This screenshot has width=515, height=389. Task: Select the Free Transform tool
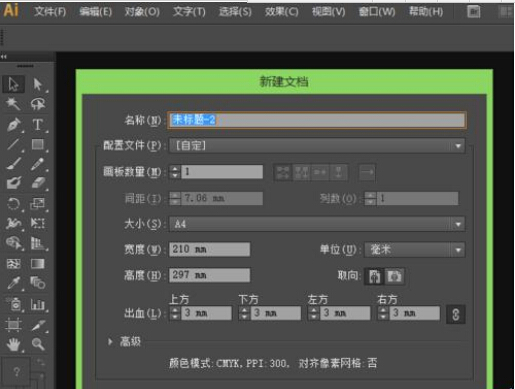coord(38,223)
